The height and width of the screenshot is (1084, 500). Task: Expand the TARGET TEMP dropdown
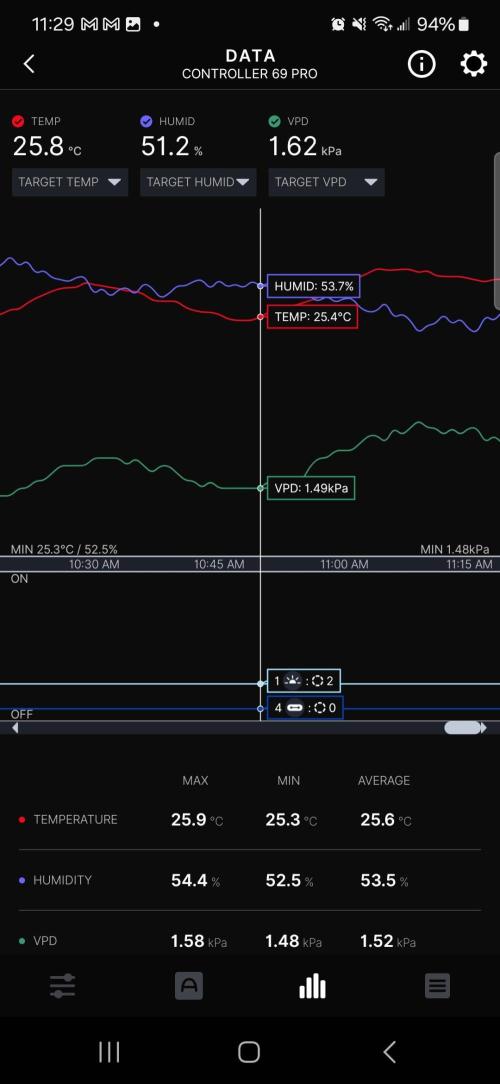70,183
